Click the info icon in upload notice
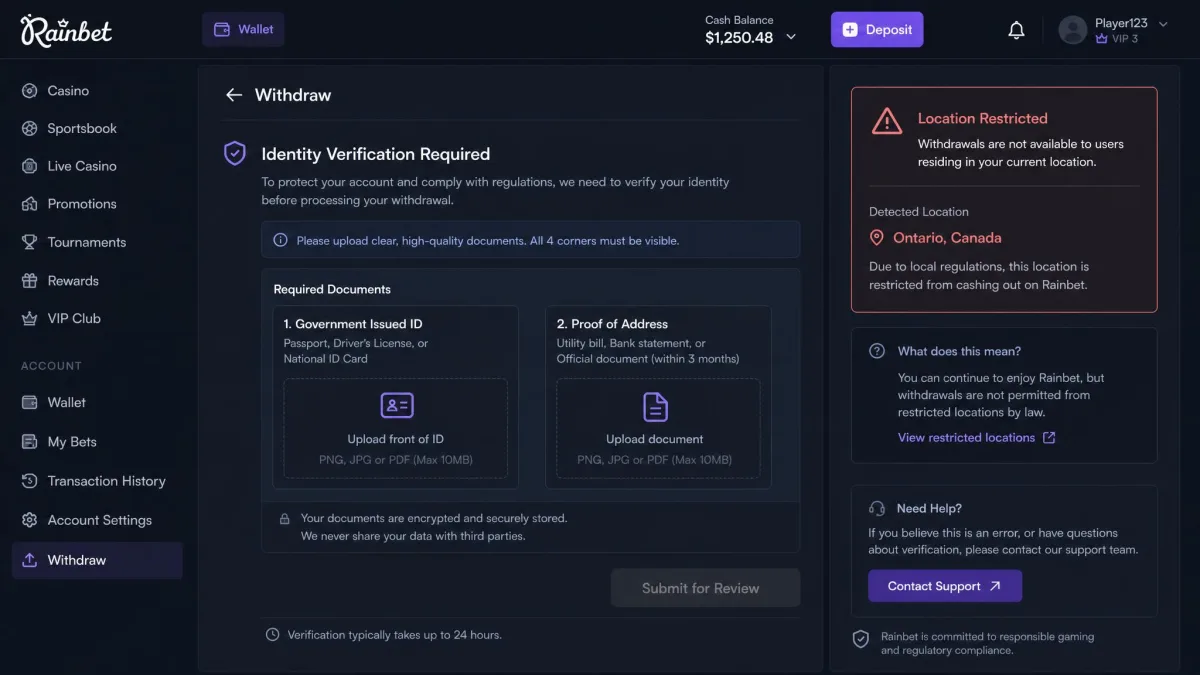1200x675 pixels. click(280, 240)
